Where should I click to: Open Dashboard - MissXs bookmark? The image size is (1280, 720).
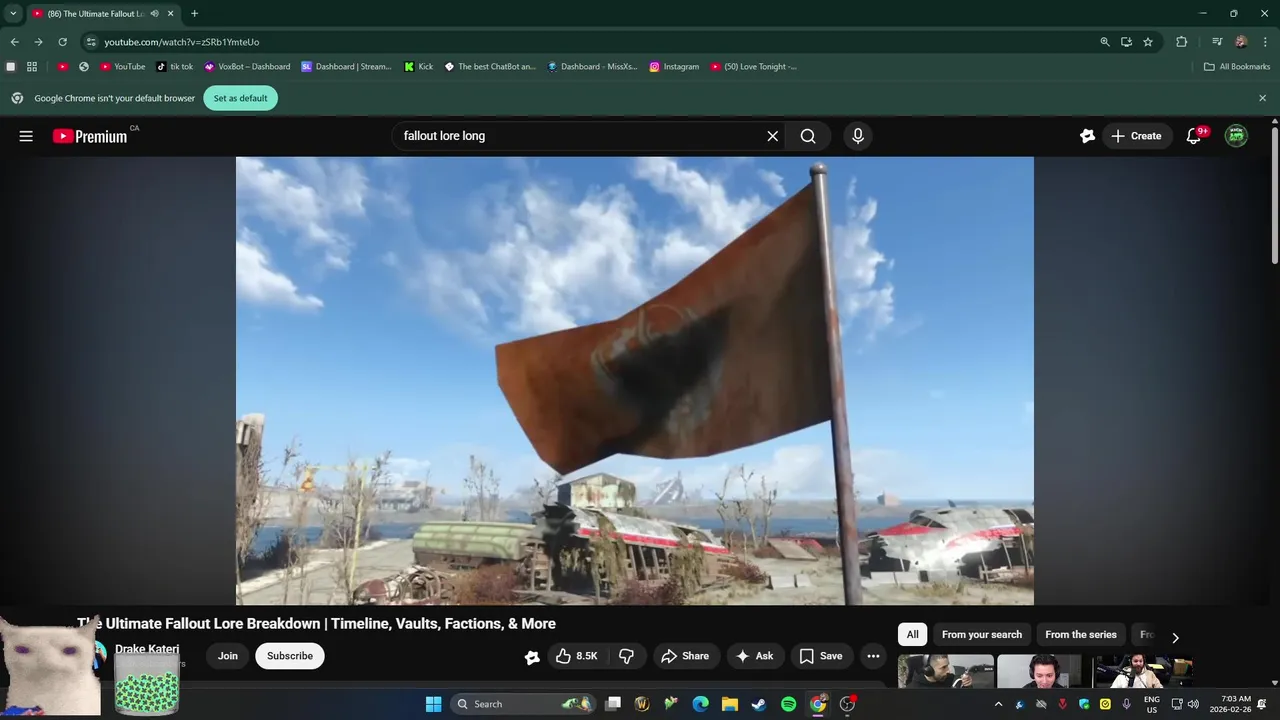pyautogui.click(x=592, y=67)
